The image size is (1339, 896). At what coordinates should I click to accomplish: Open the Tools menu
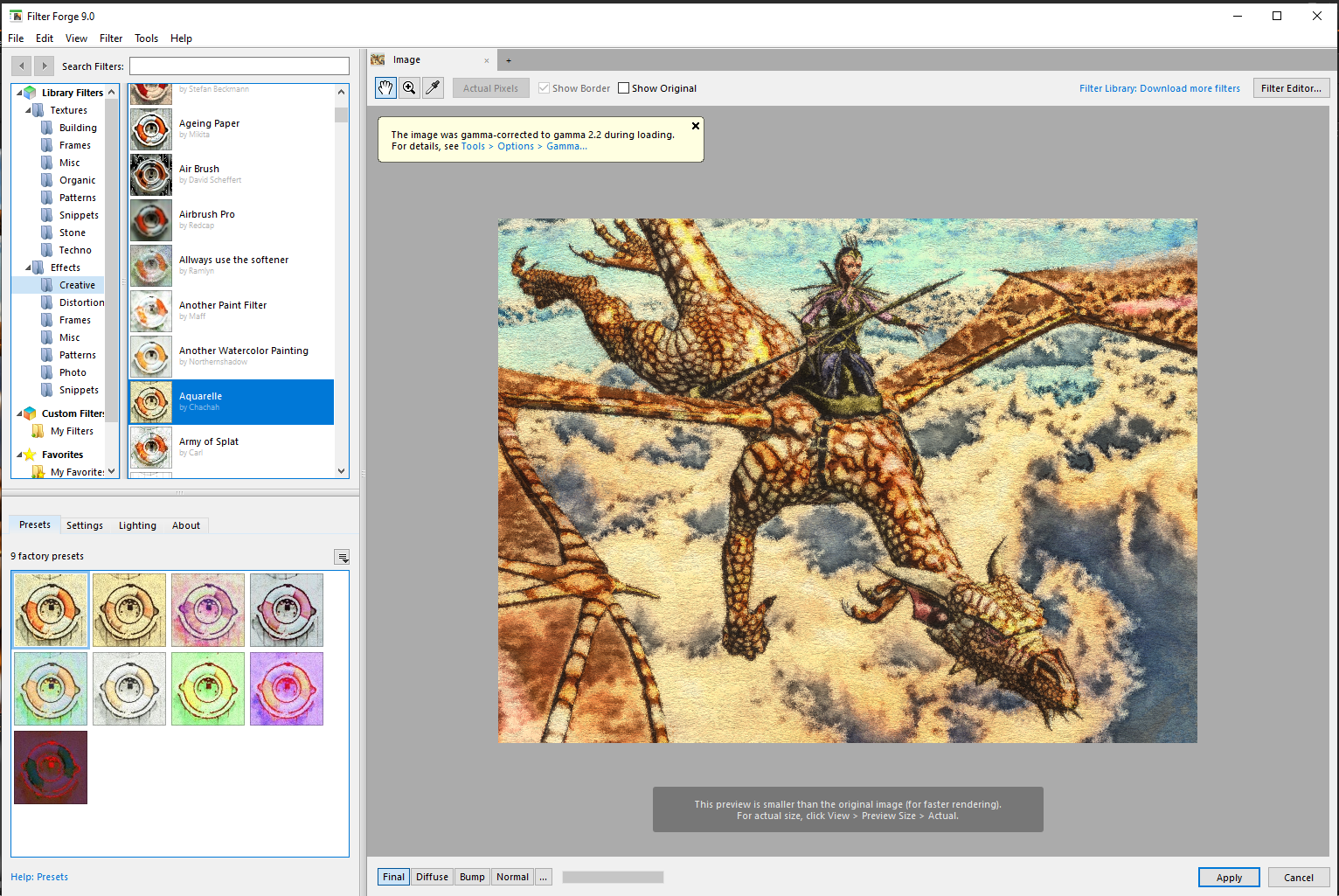point(146,38)
